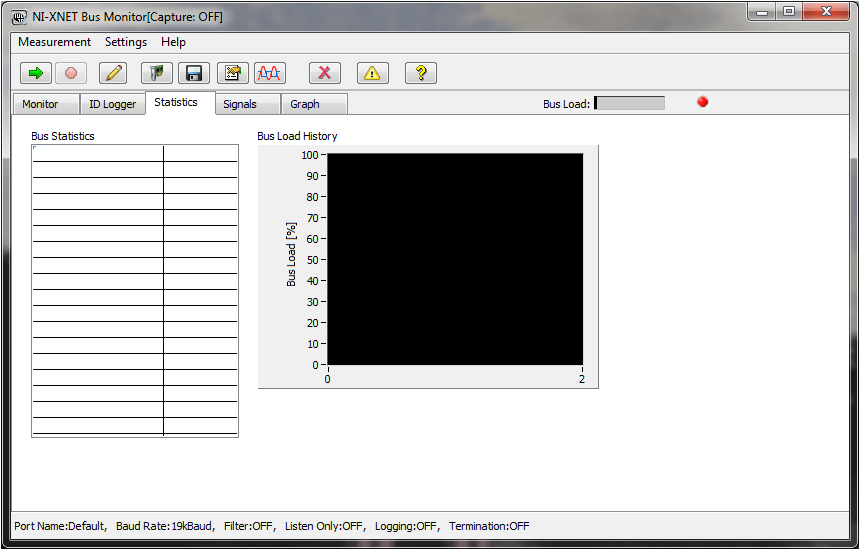
Task: Open the signal waveform toolbar icon
Action: pyautogui.click(x=270, y=73)
